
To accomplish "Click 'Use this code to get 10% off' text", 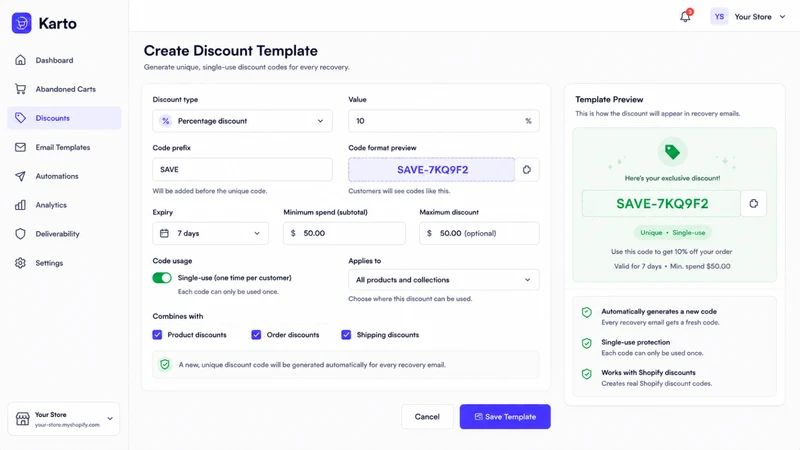I will [671, 252].
